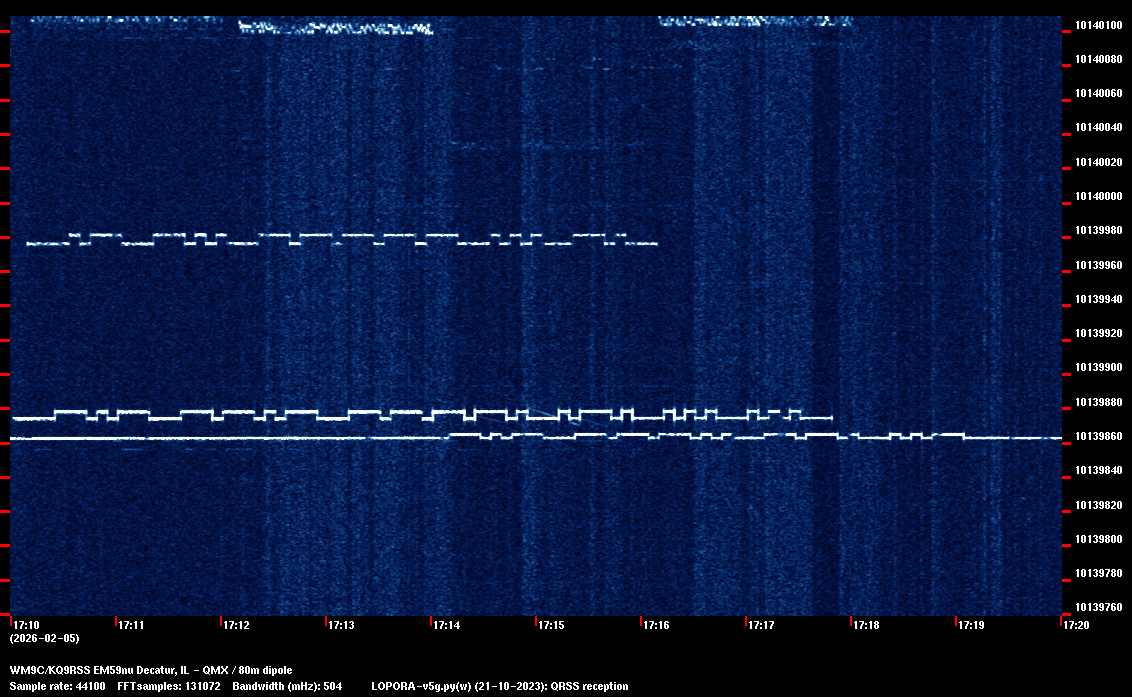This screenshot has height=697, width=1132.
Task: Select the 10139900 frequency label
Action: [1097, 367]
